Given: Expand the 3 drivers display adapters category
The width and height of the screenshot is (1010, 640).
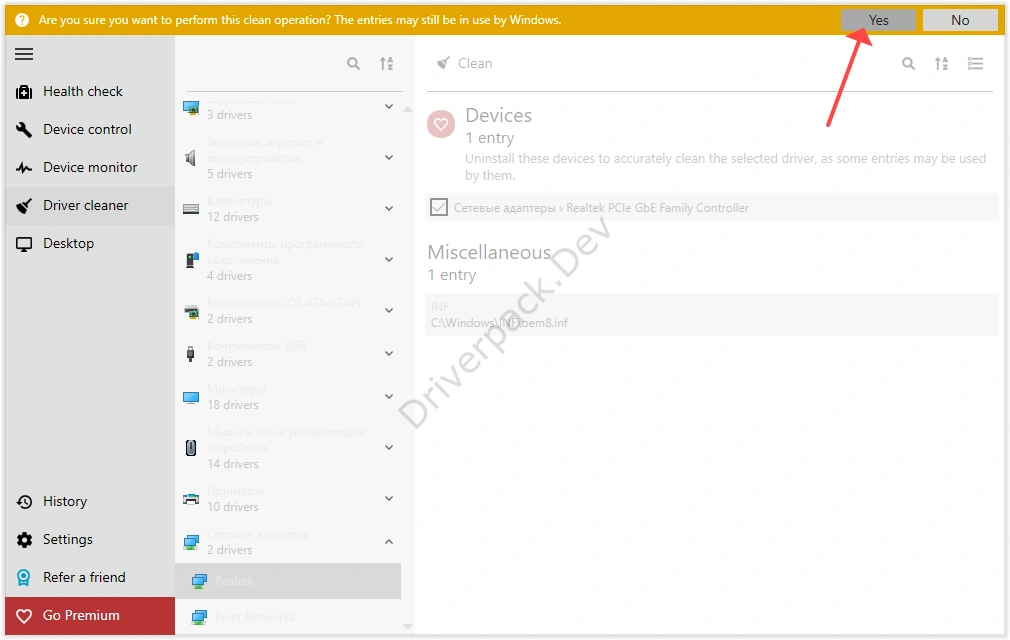Looking at the screenshot, I should [x=389, y=106].
